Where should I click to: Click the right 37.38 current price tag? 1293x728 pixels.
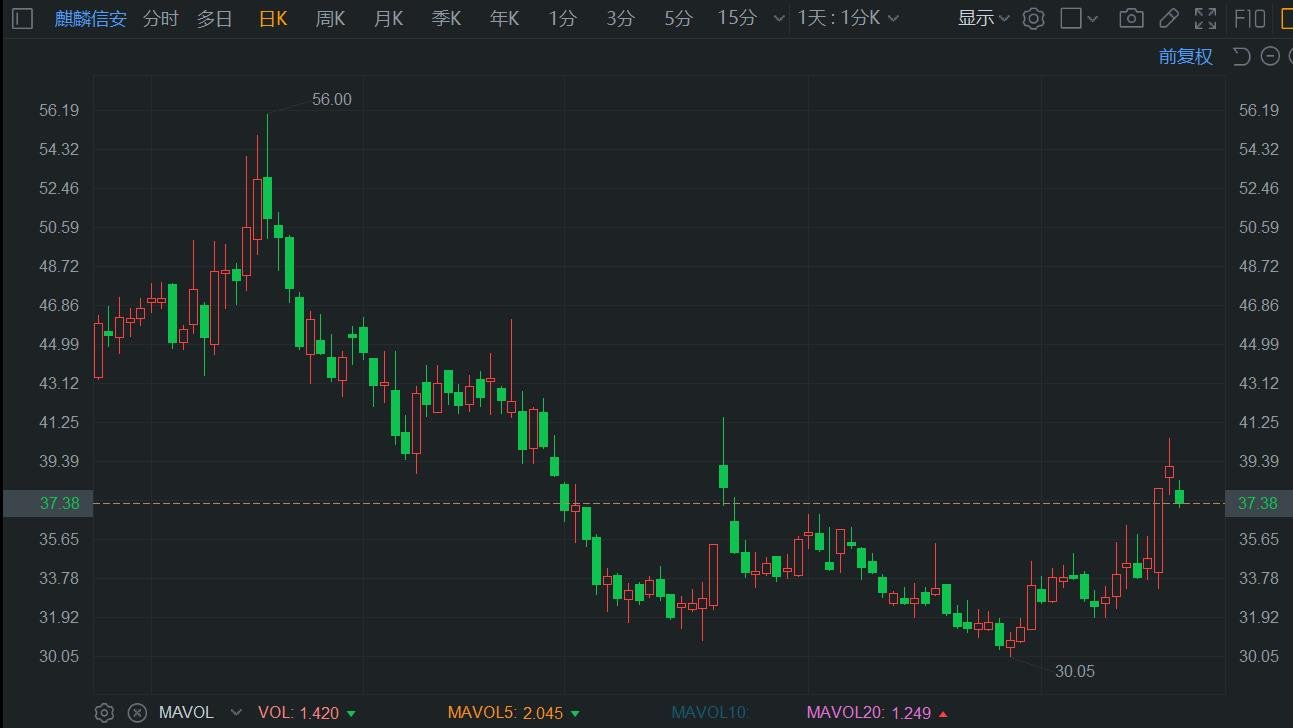coord(1258,503)
